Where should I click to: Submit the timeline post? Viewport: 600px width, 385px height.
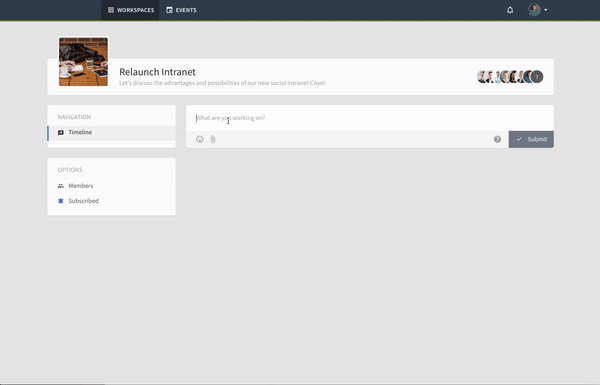pyautogui.click(x=531, y=139)
